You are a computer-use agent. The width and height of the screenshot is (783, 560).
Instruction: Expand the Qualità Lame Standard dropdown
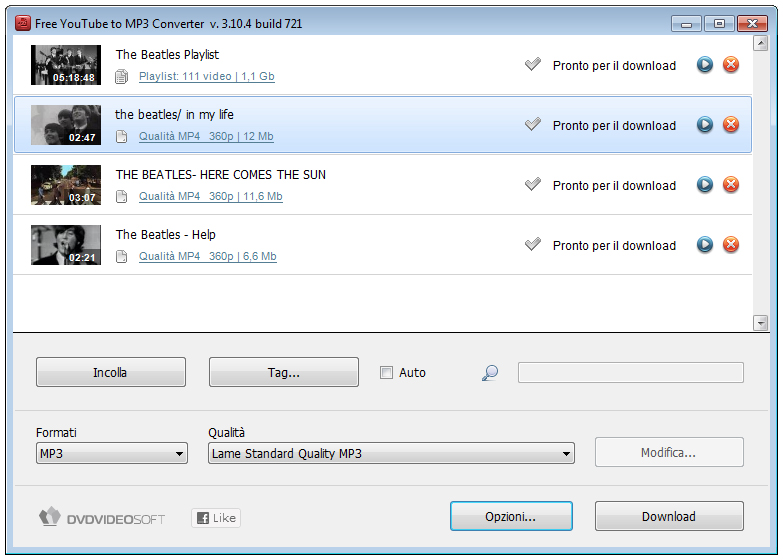pyautogui.click(x=391, y=454)
